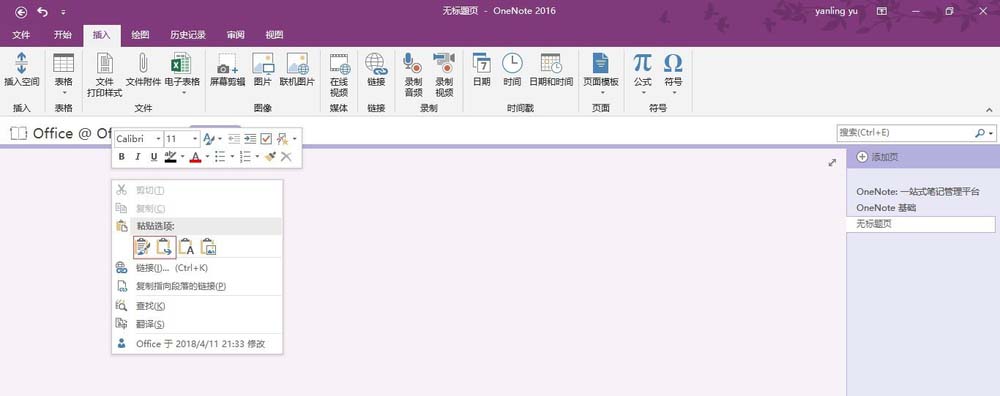
Task: Expand page to full view arrow
Action: click(832, 163)
